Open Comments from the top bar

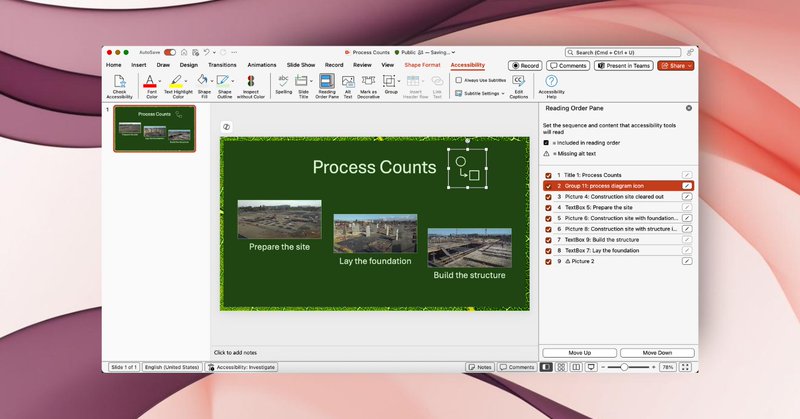pyautogui.click(x=568, y=65)
